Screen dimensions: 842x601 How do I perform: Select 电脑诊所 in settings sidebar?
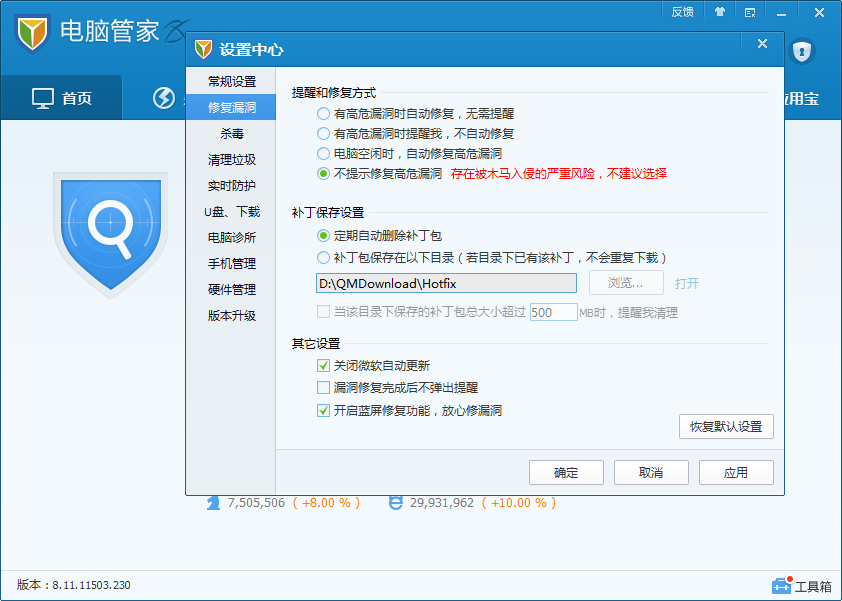coord(231,237)
